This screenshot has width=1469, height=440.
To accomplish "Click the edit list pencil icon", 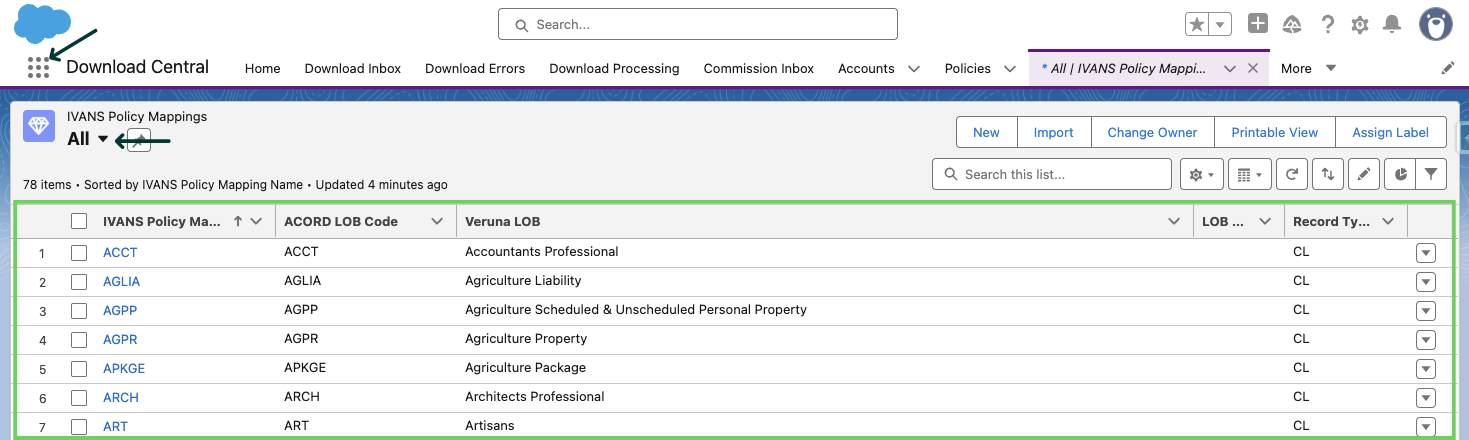I will (1363, 174).
